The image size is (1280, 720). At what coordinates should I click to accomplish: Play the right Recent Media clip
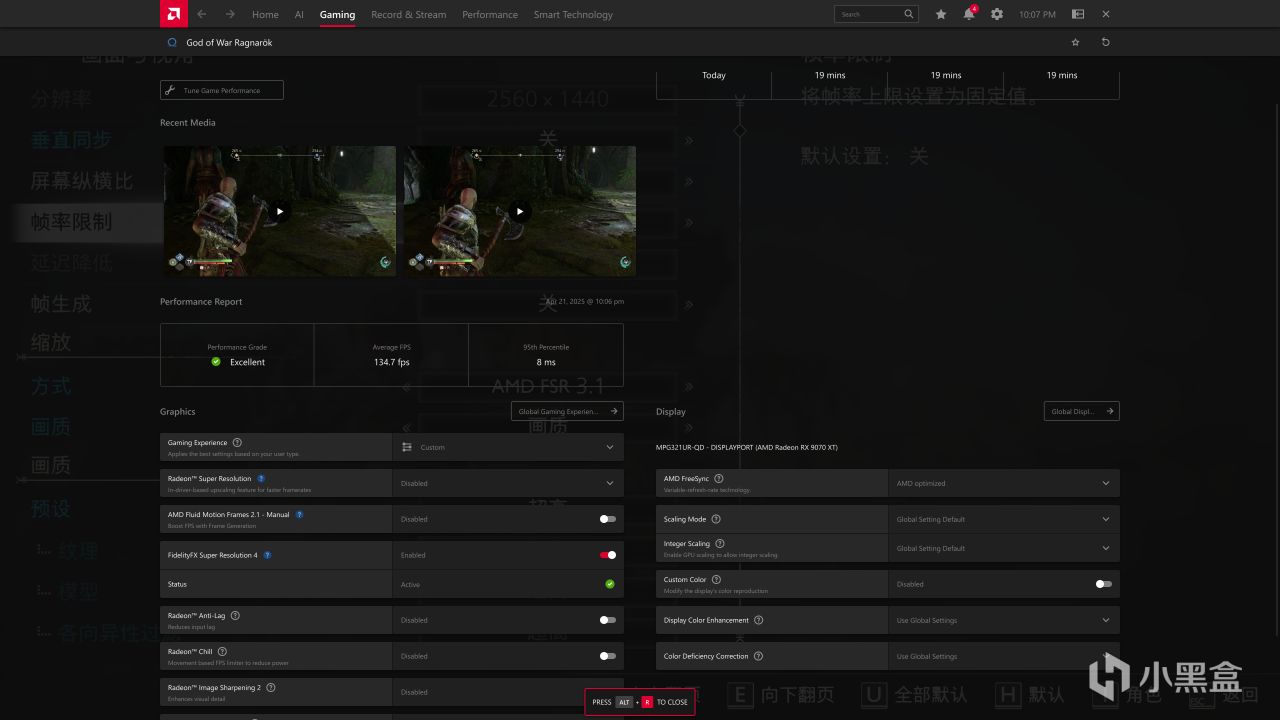pyautogui.click(x=519, y=211)
